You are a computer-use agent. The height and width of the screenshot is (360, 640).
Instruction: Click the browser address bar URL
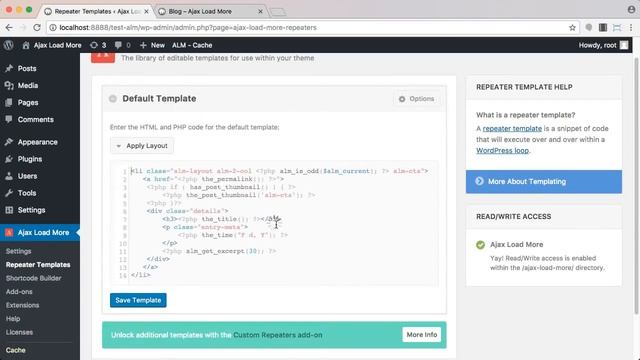pyautogui.click(x=188, y=28)
